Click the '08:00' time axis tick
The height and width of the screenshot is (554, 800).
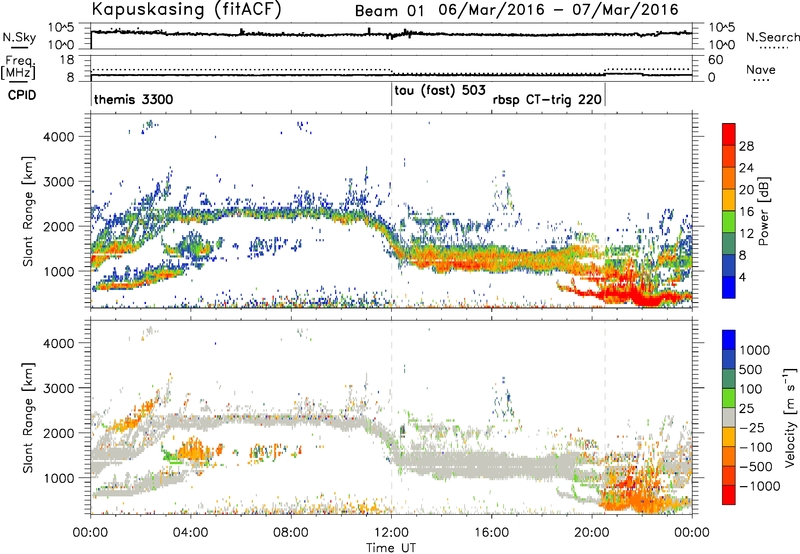coord(291,533)
